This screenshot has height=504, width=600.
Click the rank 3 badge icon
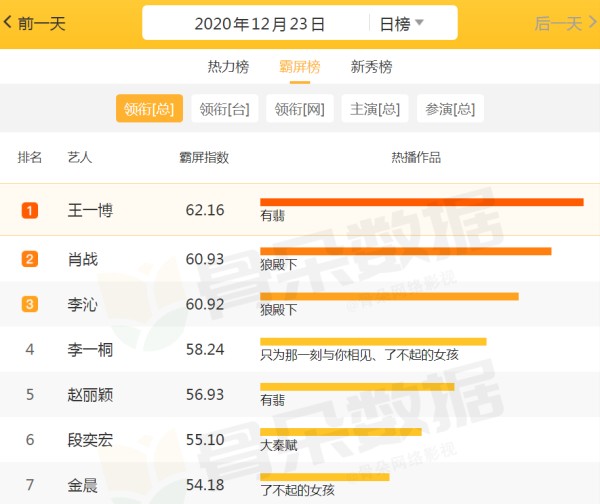coord(30,304)
